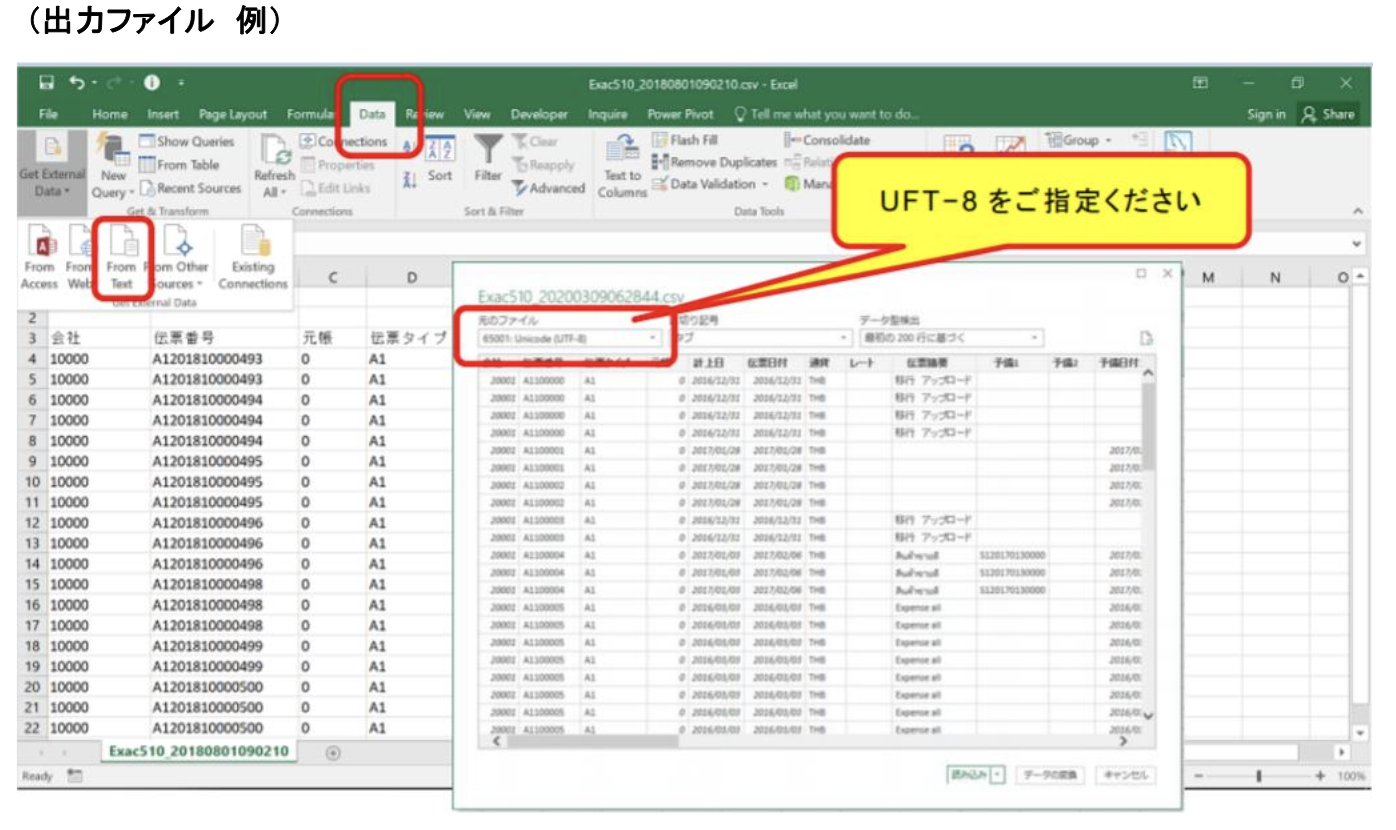
Task: Click the 読み込み (Load) button
Action: pos(967,775)
